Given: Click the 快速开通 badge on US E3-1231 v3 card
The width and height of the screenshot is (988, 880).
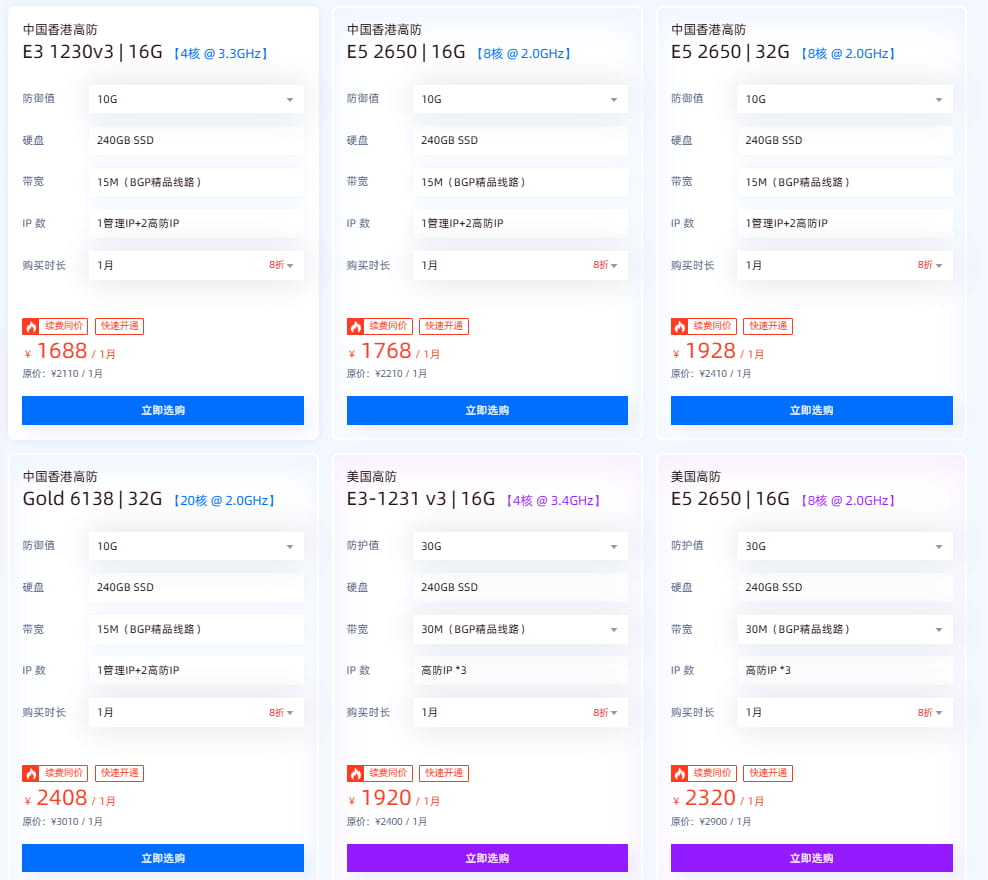Looking at the screenshot, I should pos(444,772).
